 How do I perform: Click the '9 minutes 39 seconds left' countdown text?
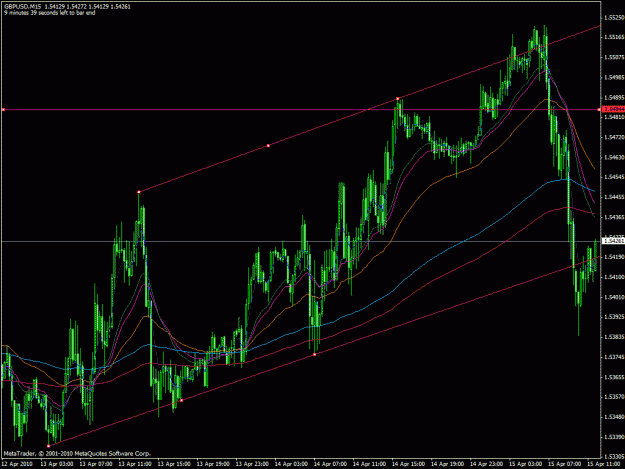point(50,13)
